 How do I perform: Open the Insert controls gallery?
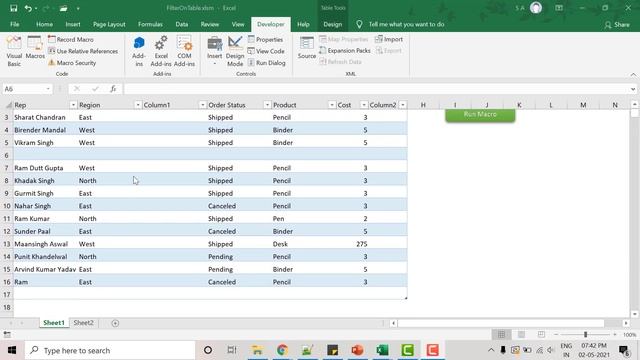tap(214, 51)
